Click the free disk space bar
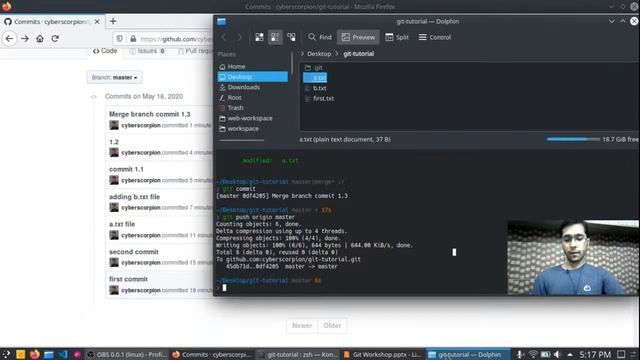The width and height of the screenshot is (640, 360). tap(573, 139)
